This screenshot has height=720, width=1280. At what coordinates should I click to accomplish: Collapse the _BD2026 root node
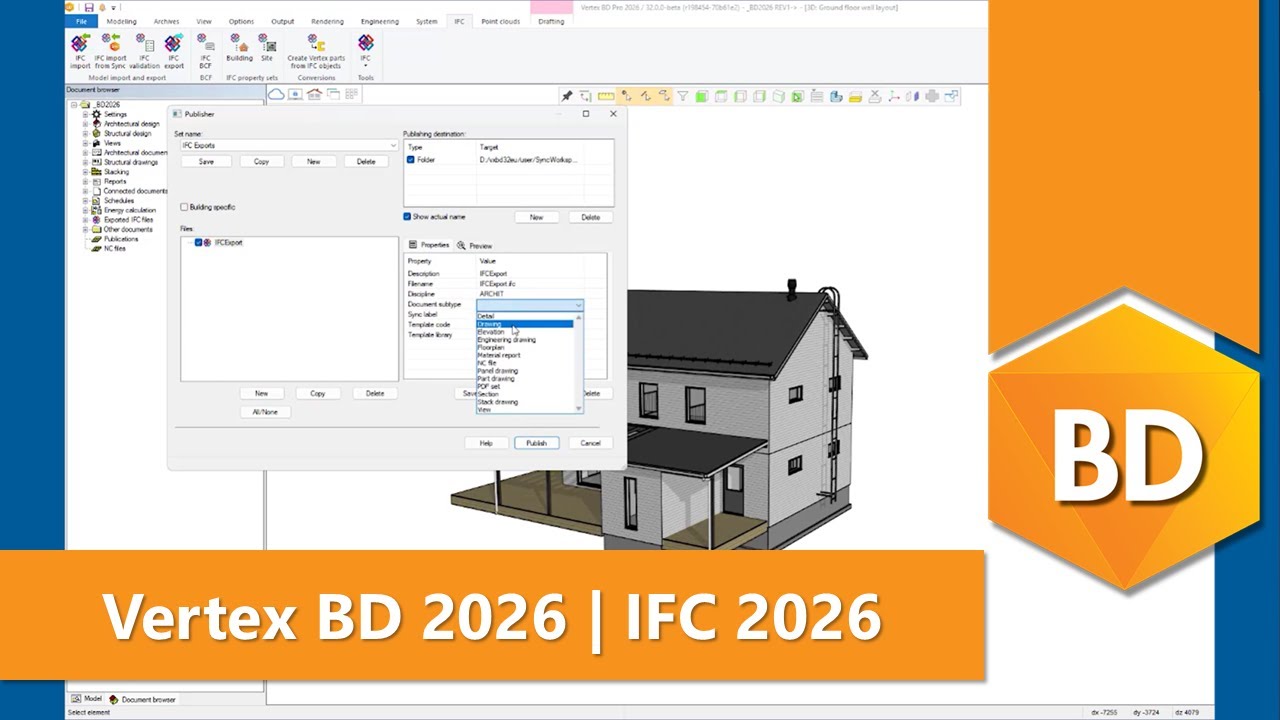click(x=75, y=105)
